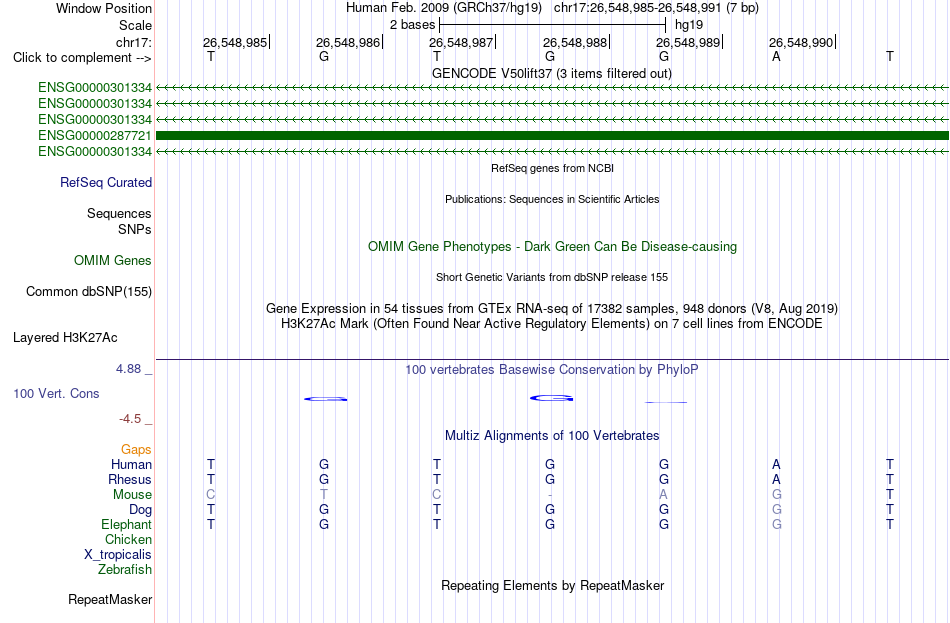Click the Layered H3K27Ac label
The width and height of the screenshot is (950, 623).
tap(65, 338)
